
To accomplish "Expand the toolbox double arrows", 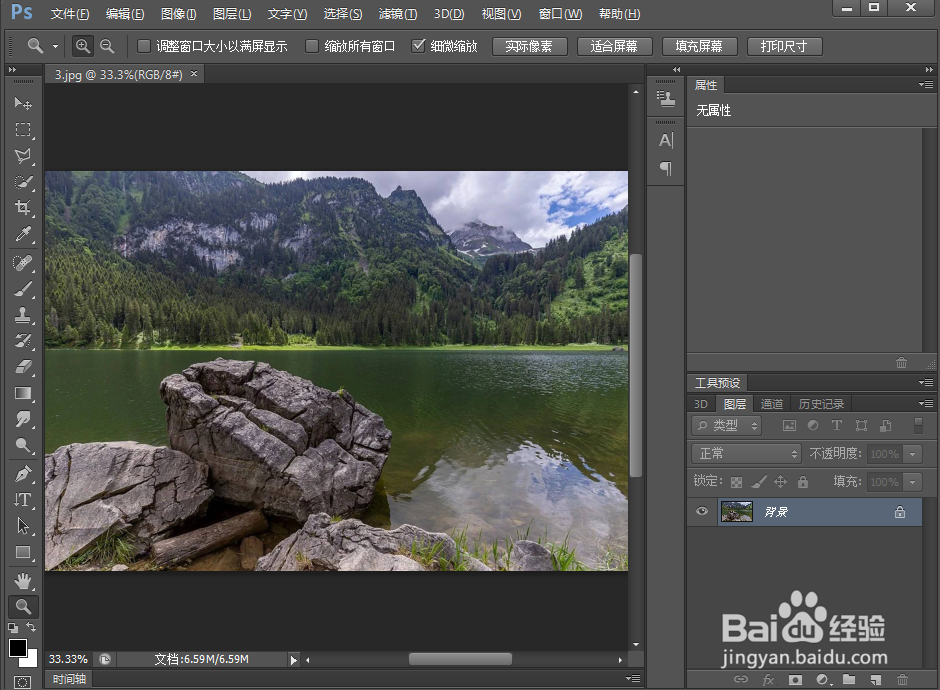I will (x=12, y=70).
